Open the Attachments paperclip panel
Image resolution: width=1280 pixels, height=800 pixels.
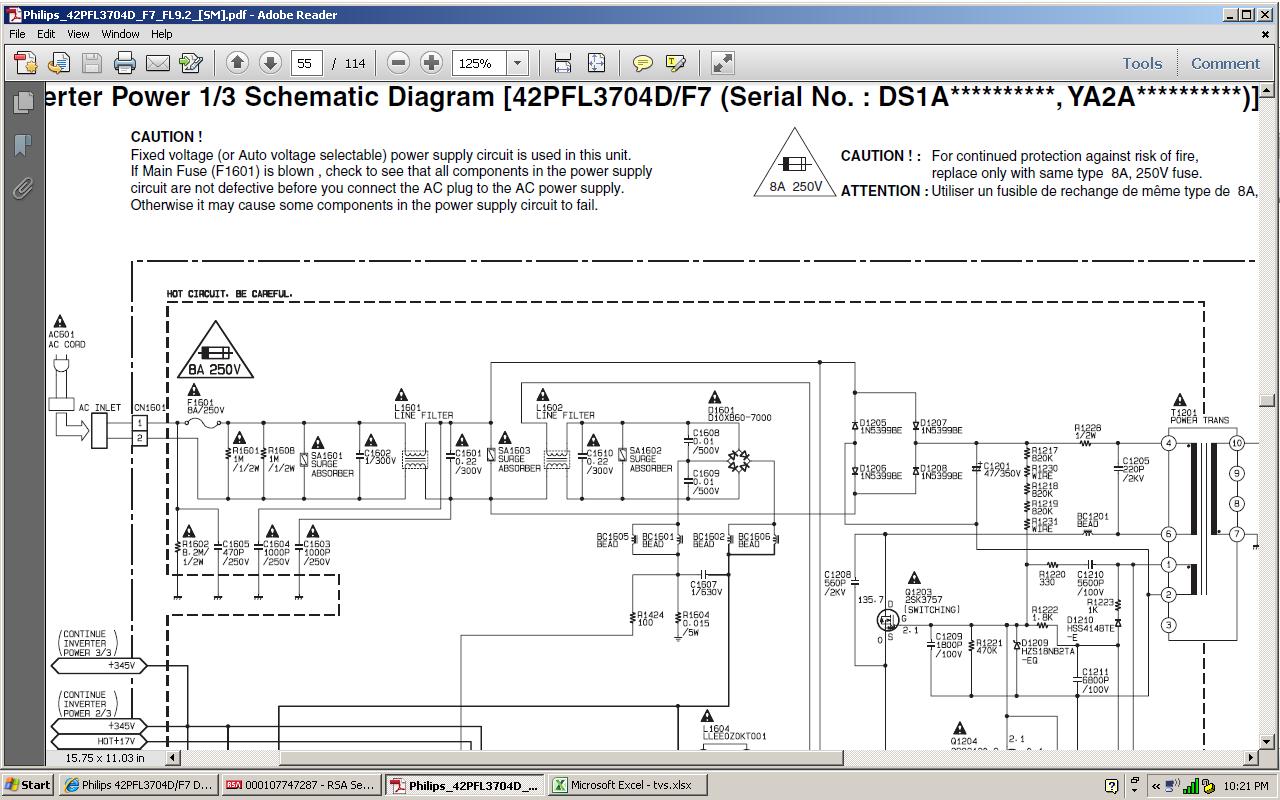click(x=22, y=188)
